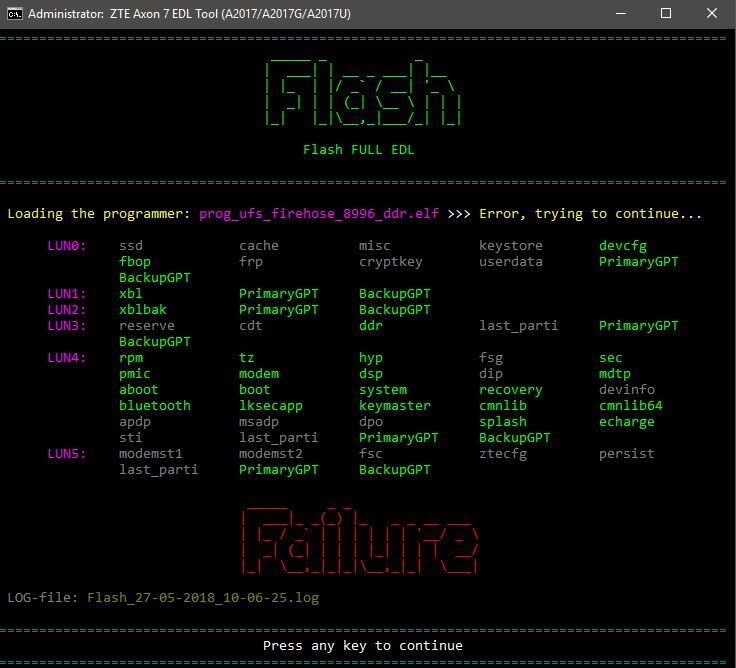
Task: Click the 'apdp' partition entry
Action: pos(135,422)
